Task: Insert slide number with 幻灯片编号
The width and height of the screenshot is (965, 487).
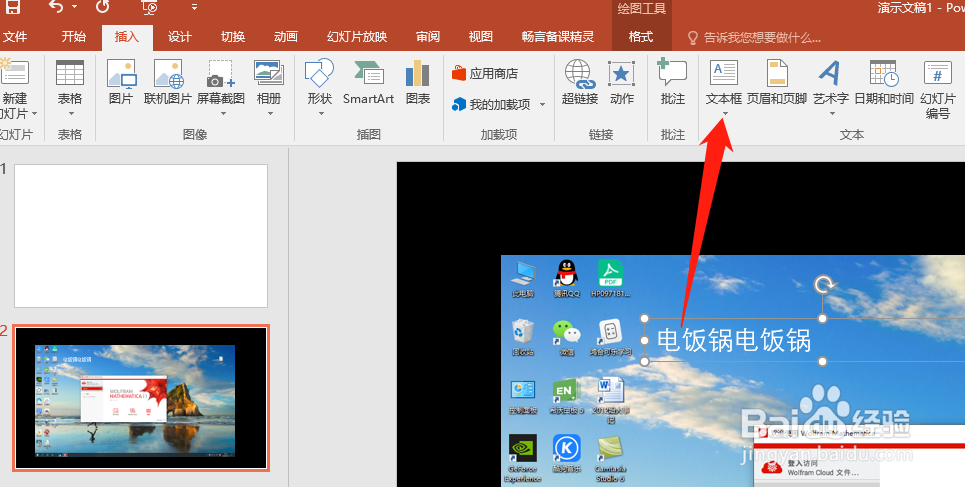Action: click(x=938, y=89)
